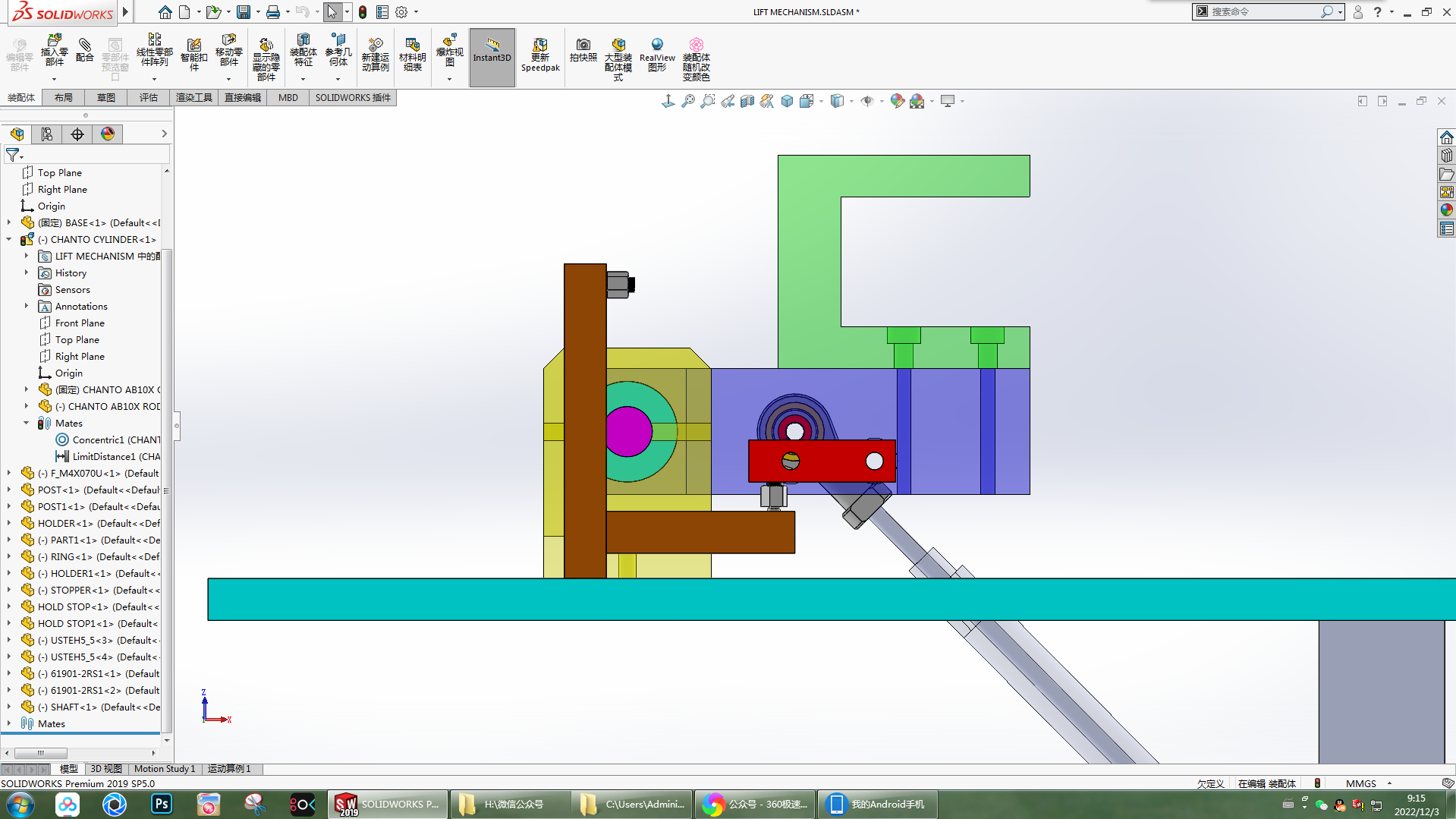Collapse Mates folder under CHANTO CYLINDER

tap(27, 423)
